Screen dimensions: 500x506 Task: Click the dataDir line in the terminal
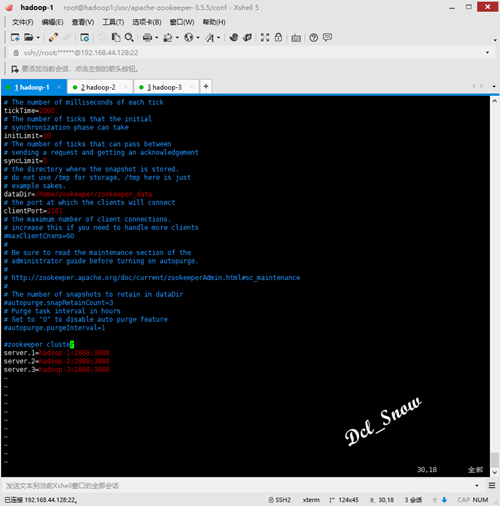[x=78, y=194]
